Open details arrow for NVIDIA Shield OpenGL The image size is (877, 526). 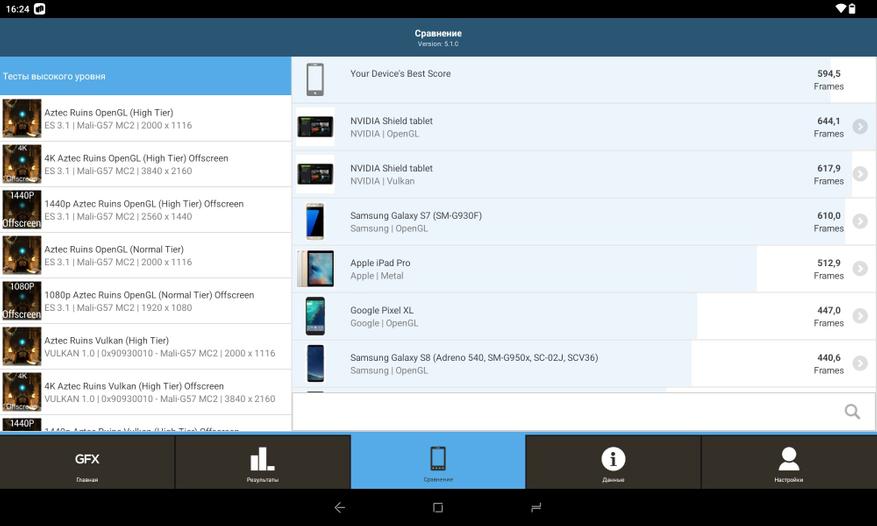pos(860,127)
